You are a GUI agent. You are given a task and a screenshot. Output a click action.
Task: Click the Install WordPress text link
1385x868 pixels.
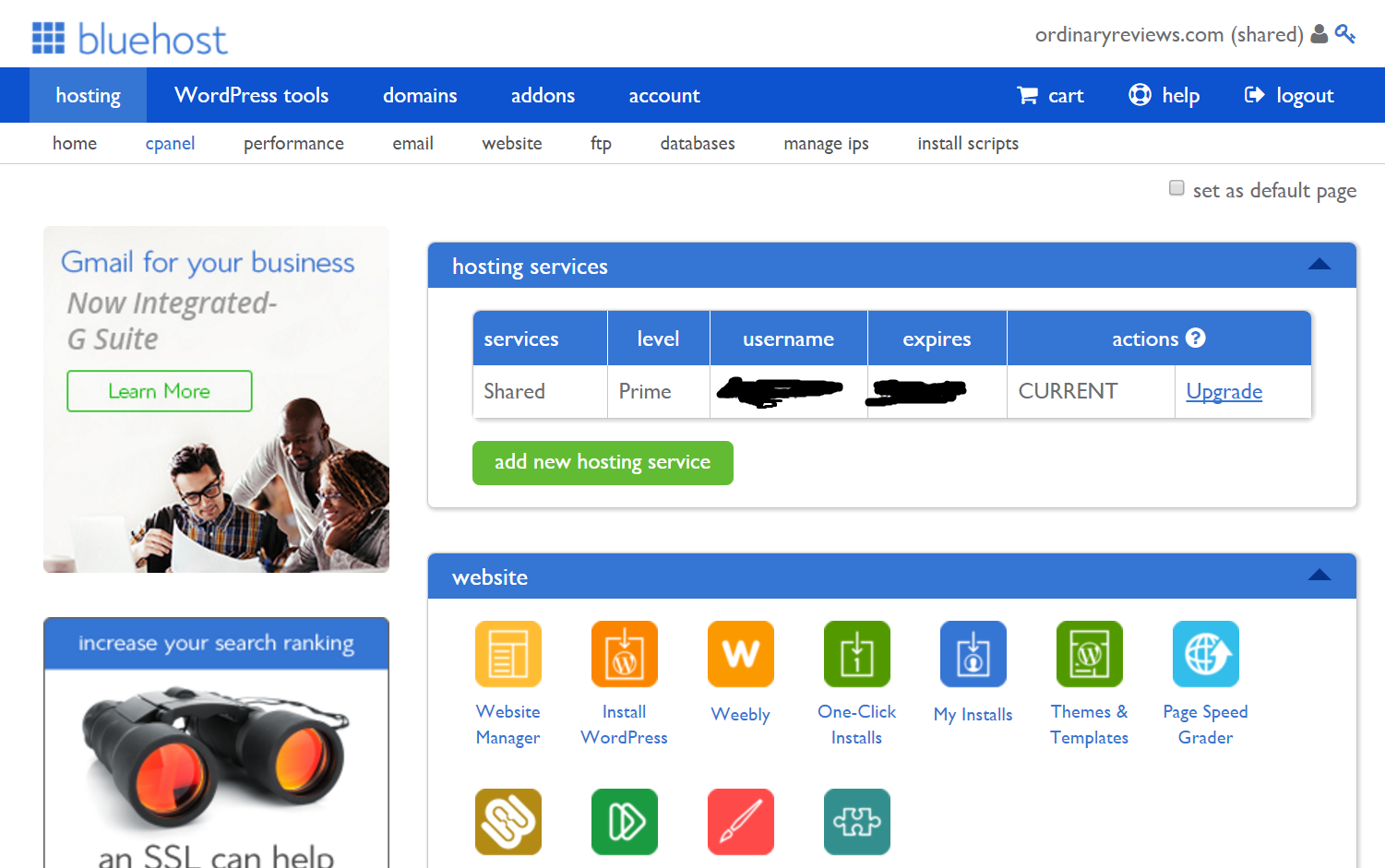coord(625,724)
